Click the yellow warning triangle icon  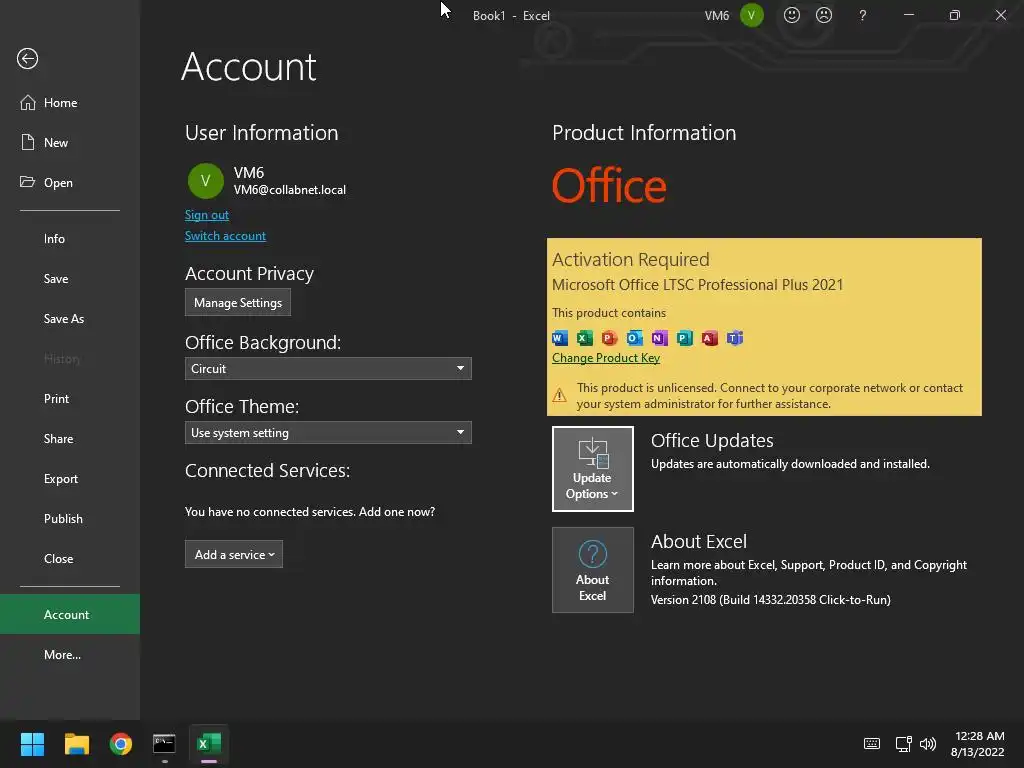tap(560, 395)
